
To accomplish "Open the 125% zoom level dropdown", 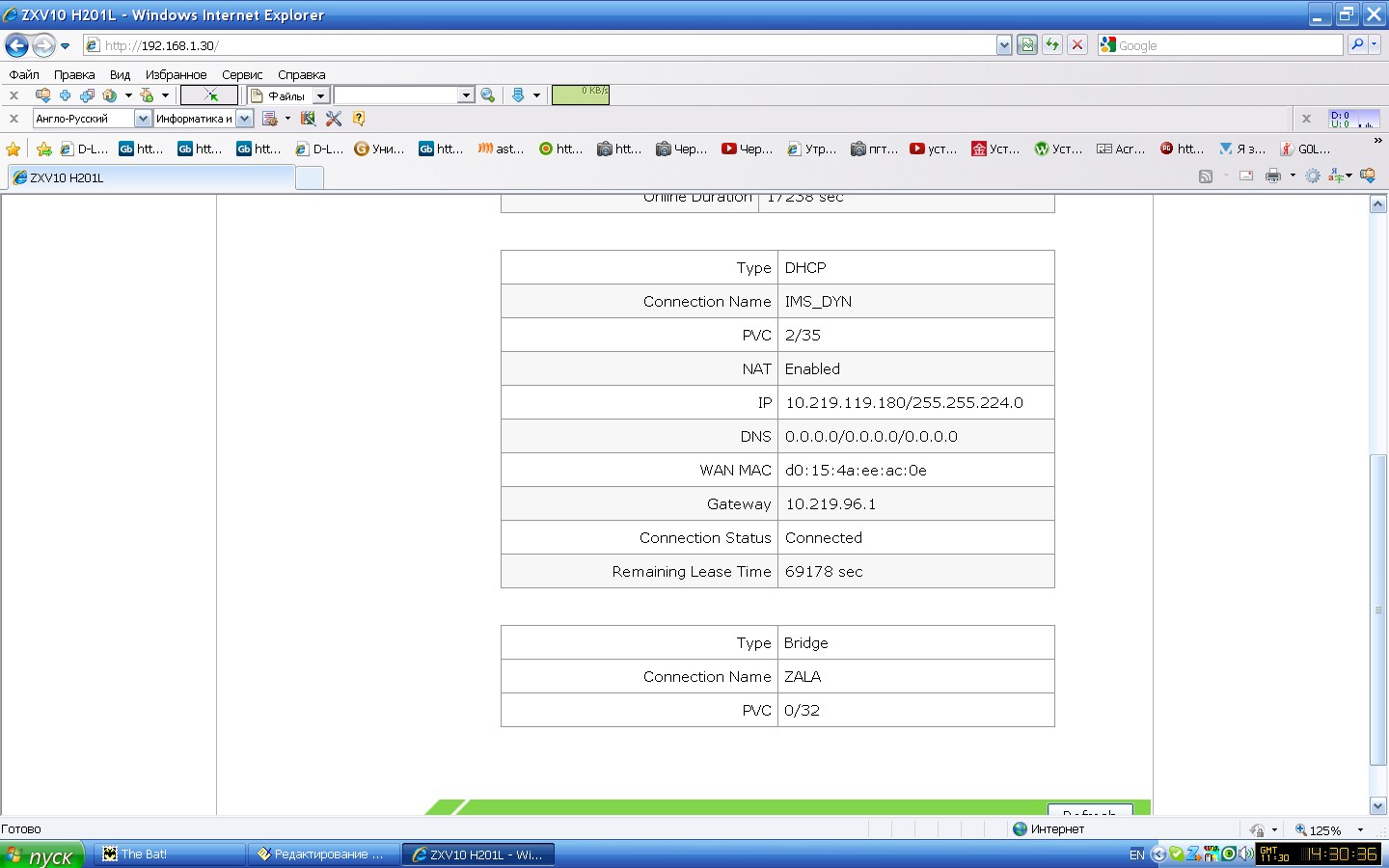I will [x=1360, y=829].
